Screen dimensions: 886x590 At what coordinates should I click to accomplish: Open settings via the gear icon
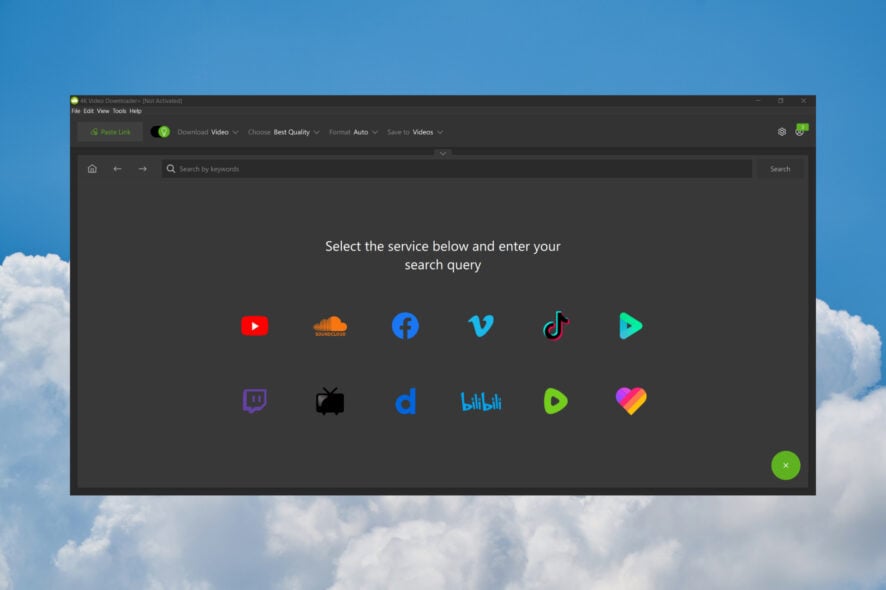[x=782, y=132]
